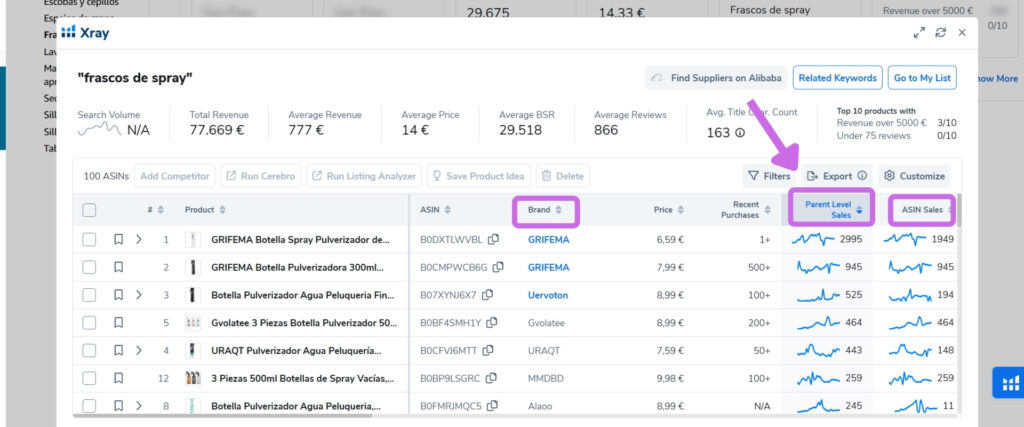The height and width of the screenshot is (427, 1024).
Task: Bookmark the GRIFEMA Botella Pulverizadora 300ml row
Action: point(118,267)
